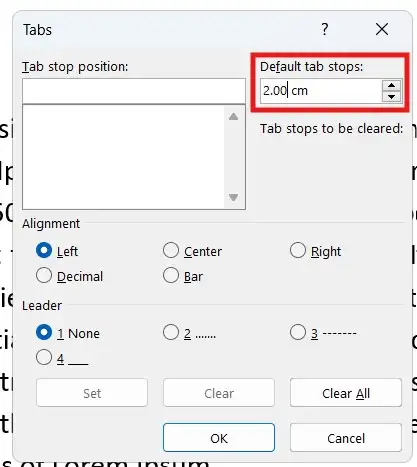The image size is (417, 467).
Task: Confirm the dialog with OK
Action: pyautogui.click(x=219, y=438)
